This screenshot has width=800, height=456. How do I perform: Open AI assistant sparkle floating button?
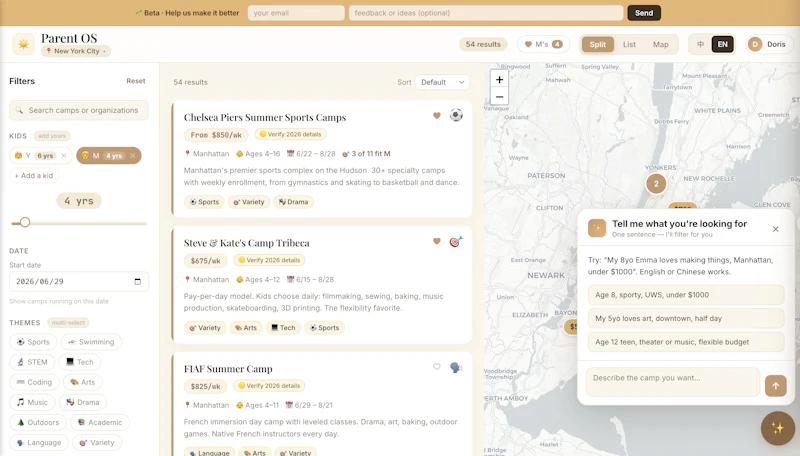(x=778, y=428)
